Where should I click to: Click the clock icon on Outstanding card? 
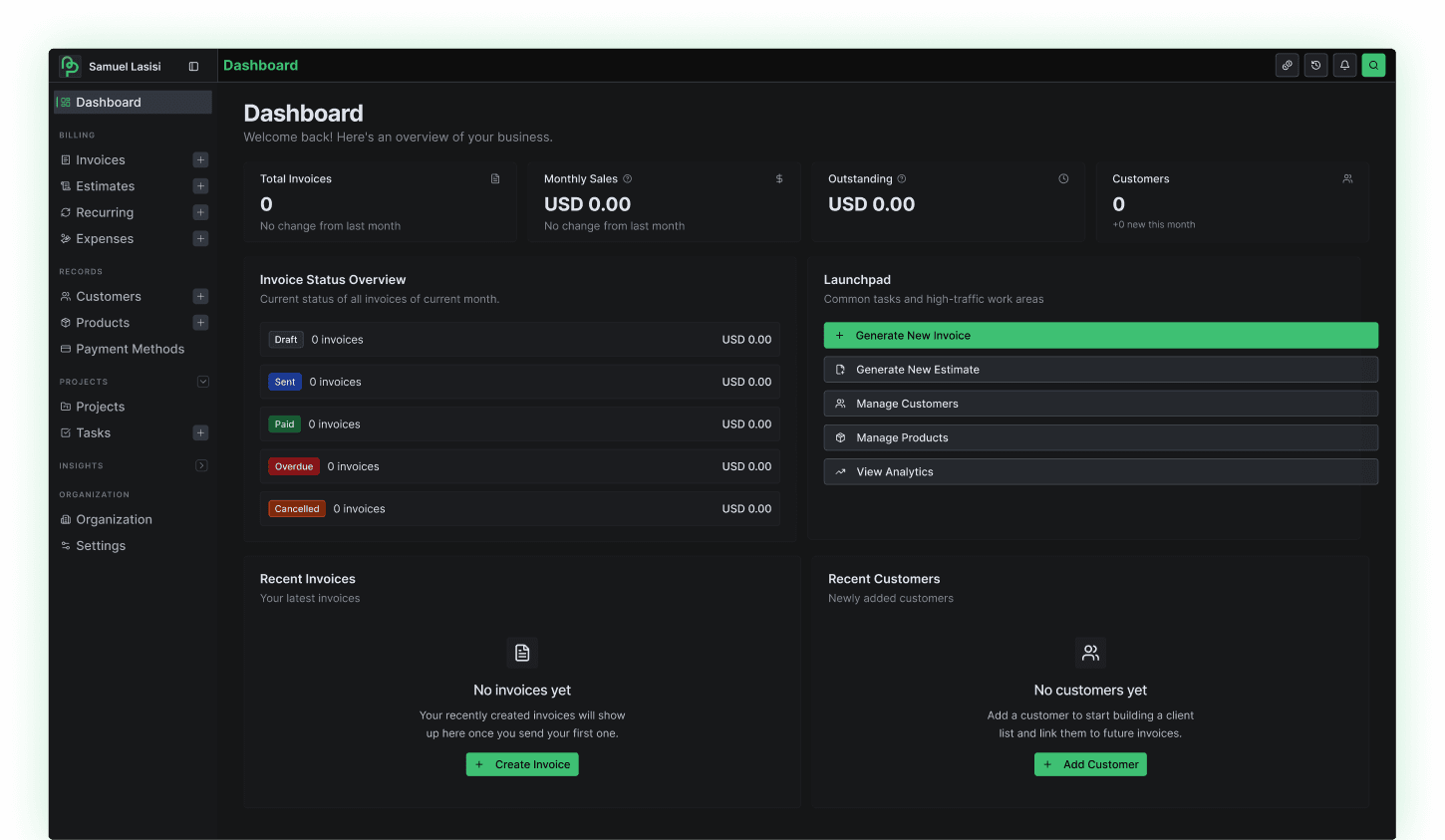tap(1063, 179)
